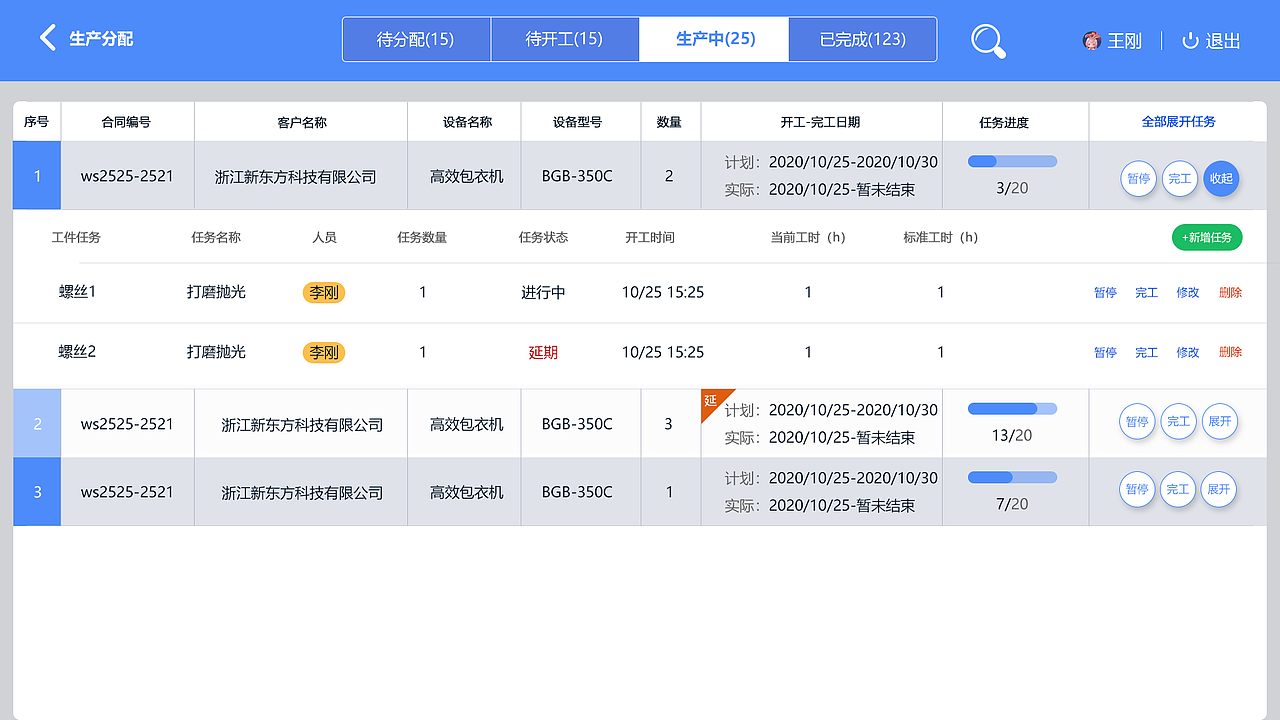1280x720 pixels.
Task: Click 开工-完工日期 column header
Action: pos(820,122)
